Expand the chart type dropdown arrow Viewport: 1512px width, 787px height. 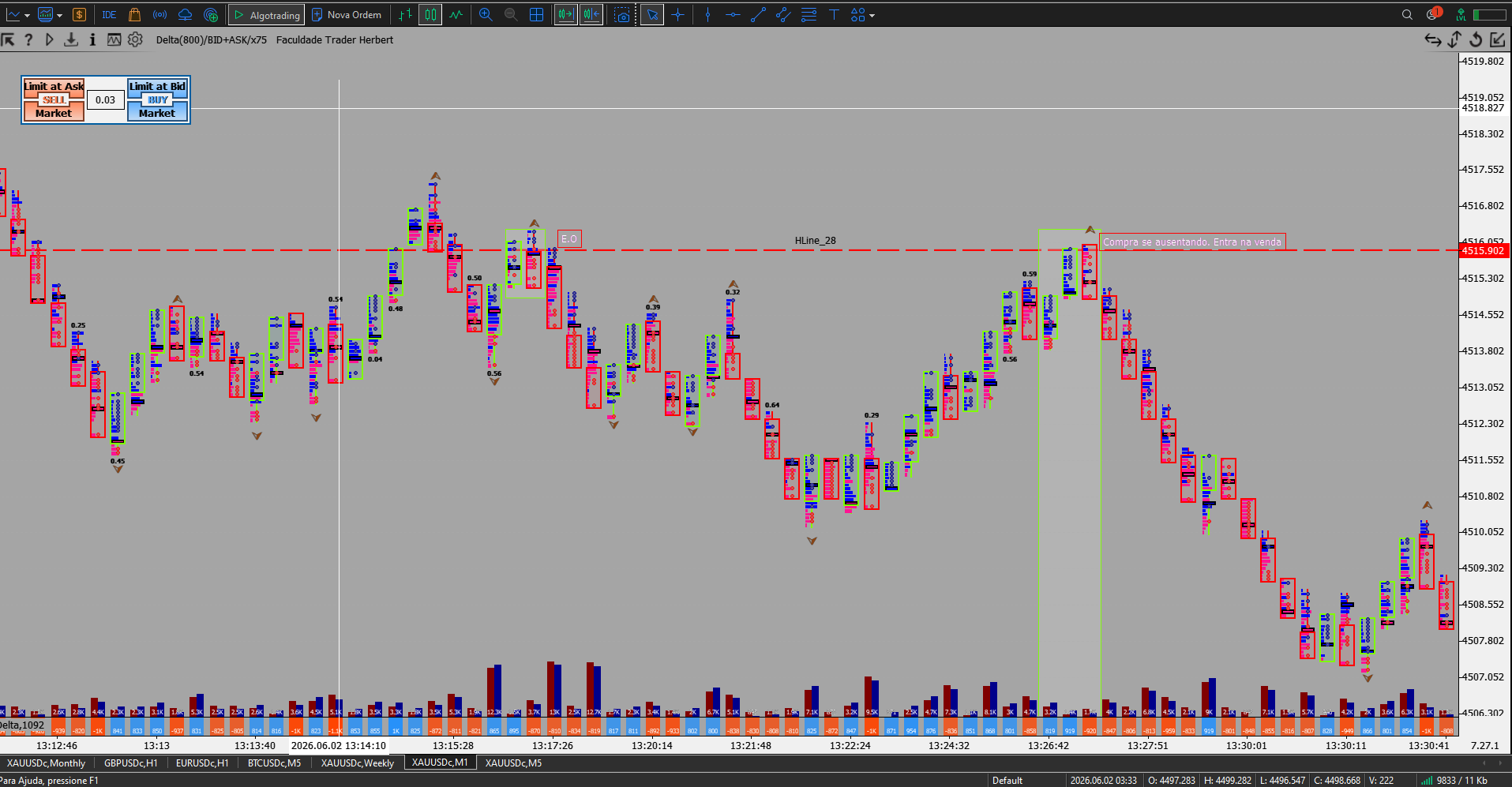click(x=28, y=15)
